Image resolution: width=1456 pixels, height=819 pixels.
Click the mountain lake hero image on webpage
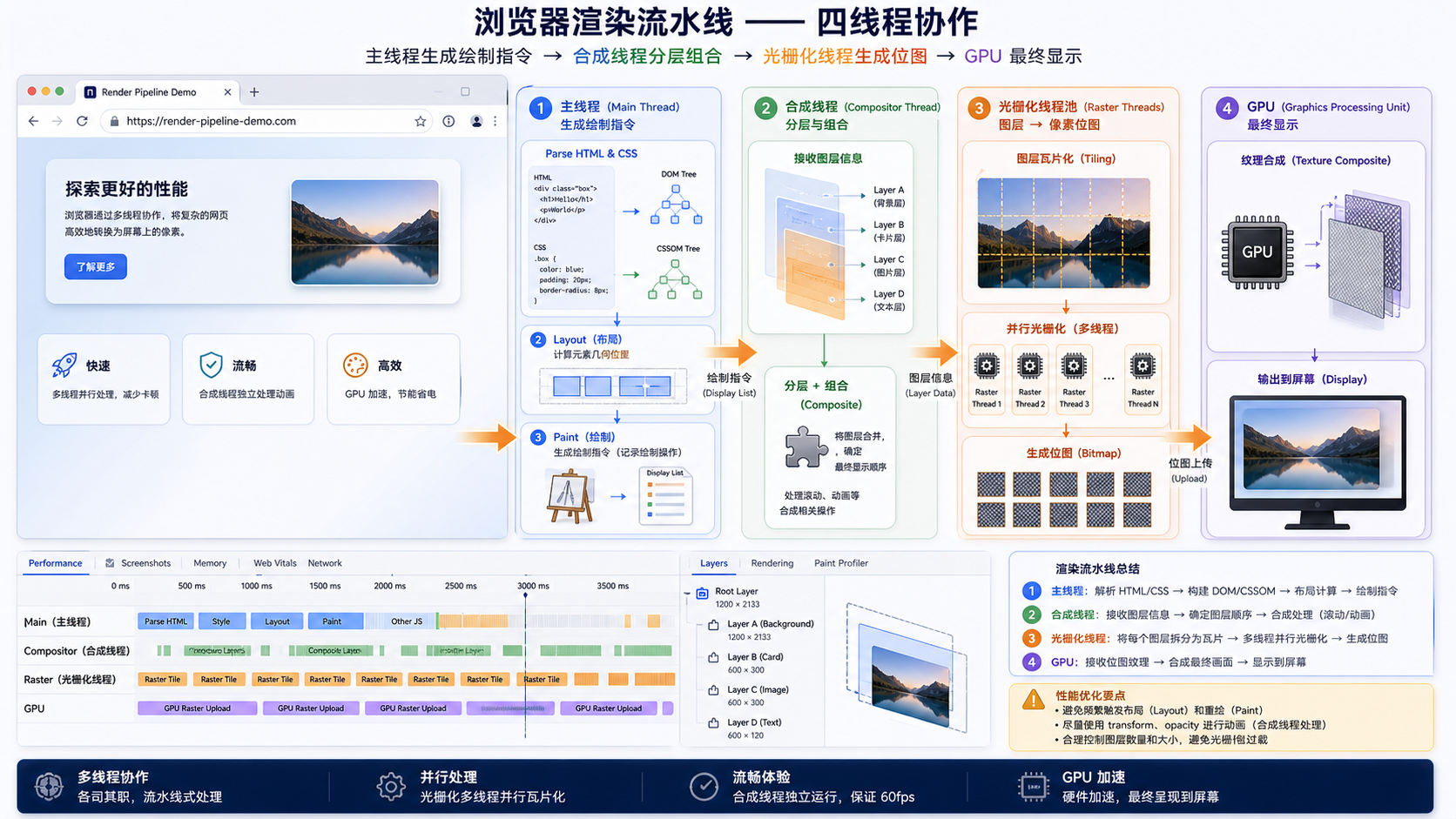[x=365, y=232]
